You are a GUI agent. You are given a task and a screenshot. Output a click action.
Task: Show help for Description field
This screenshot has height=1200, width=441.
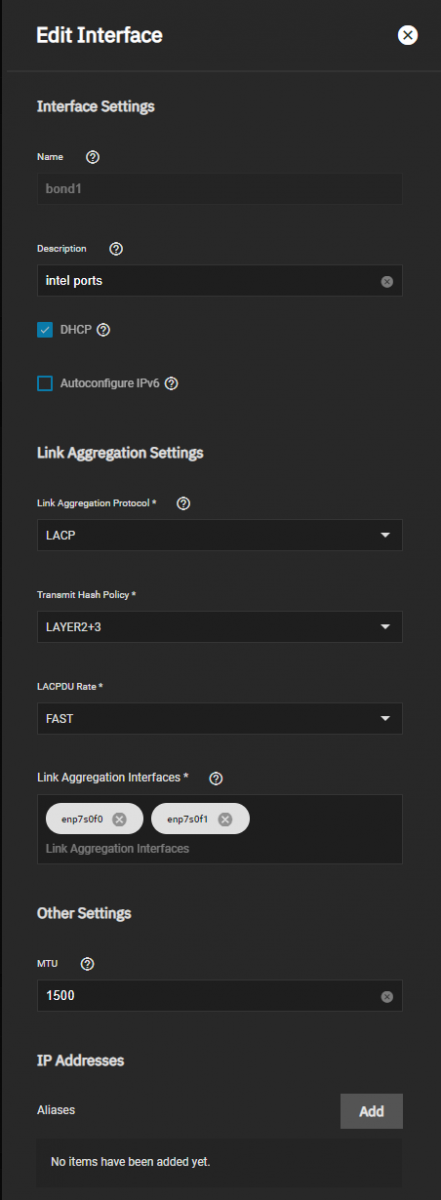[115, 248]
